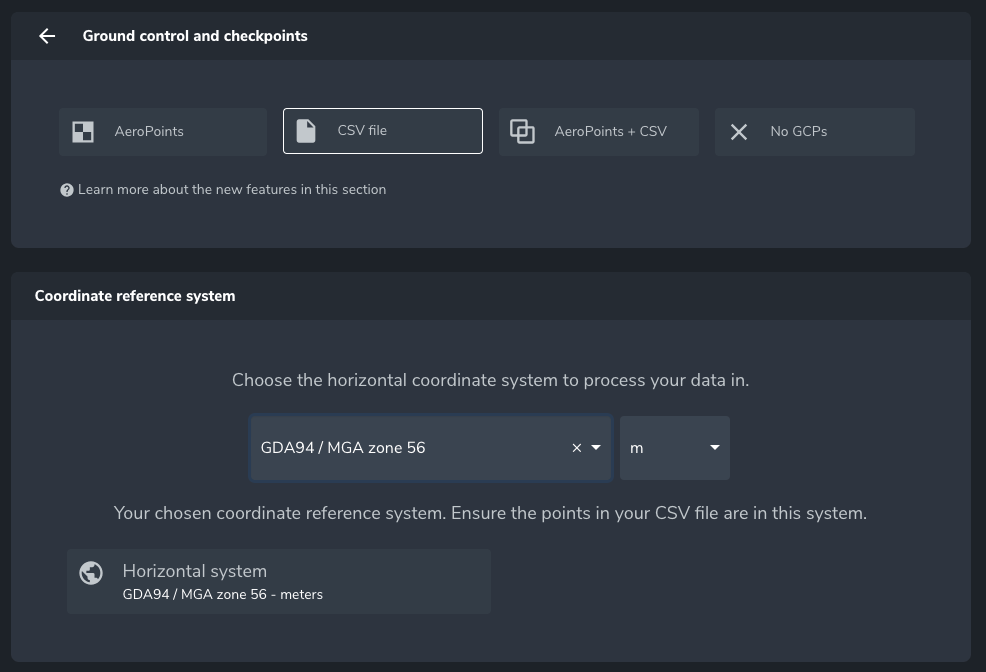Clear the GDA94 / MGA zone 56 selection
Image resolution: width=986 pixels, height=672 pixels.
point(576,448)
